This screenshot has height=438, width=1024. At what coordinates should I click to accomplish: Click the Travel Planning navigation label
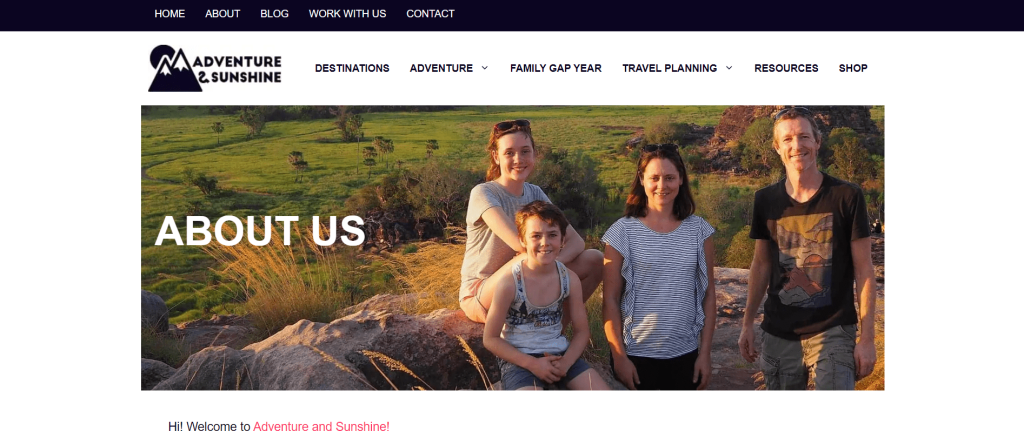pos(669,68)
